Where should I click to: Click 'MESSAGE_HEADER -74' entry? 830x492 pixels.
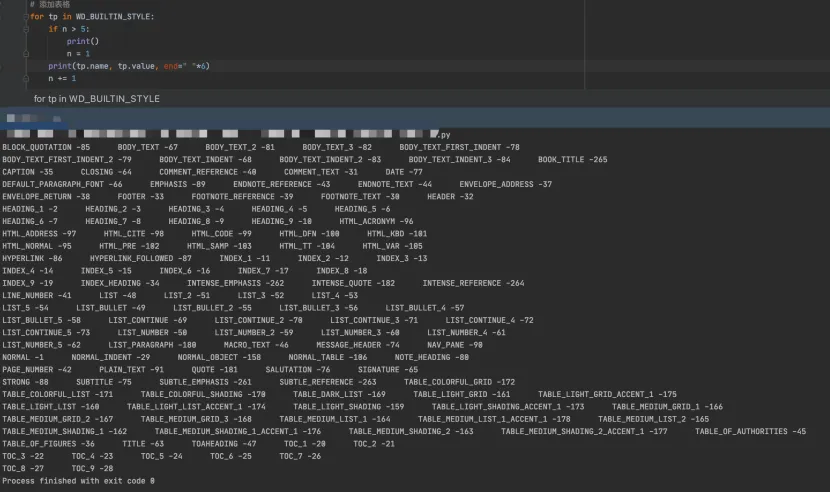click(358, 345)
